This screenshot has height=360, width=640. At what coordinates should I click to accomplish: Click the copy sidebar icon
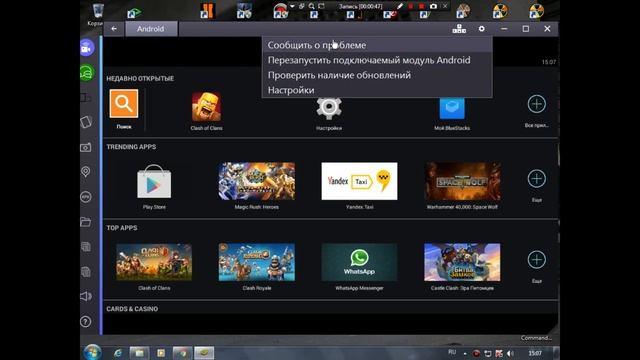86,247
